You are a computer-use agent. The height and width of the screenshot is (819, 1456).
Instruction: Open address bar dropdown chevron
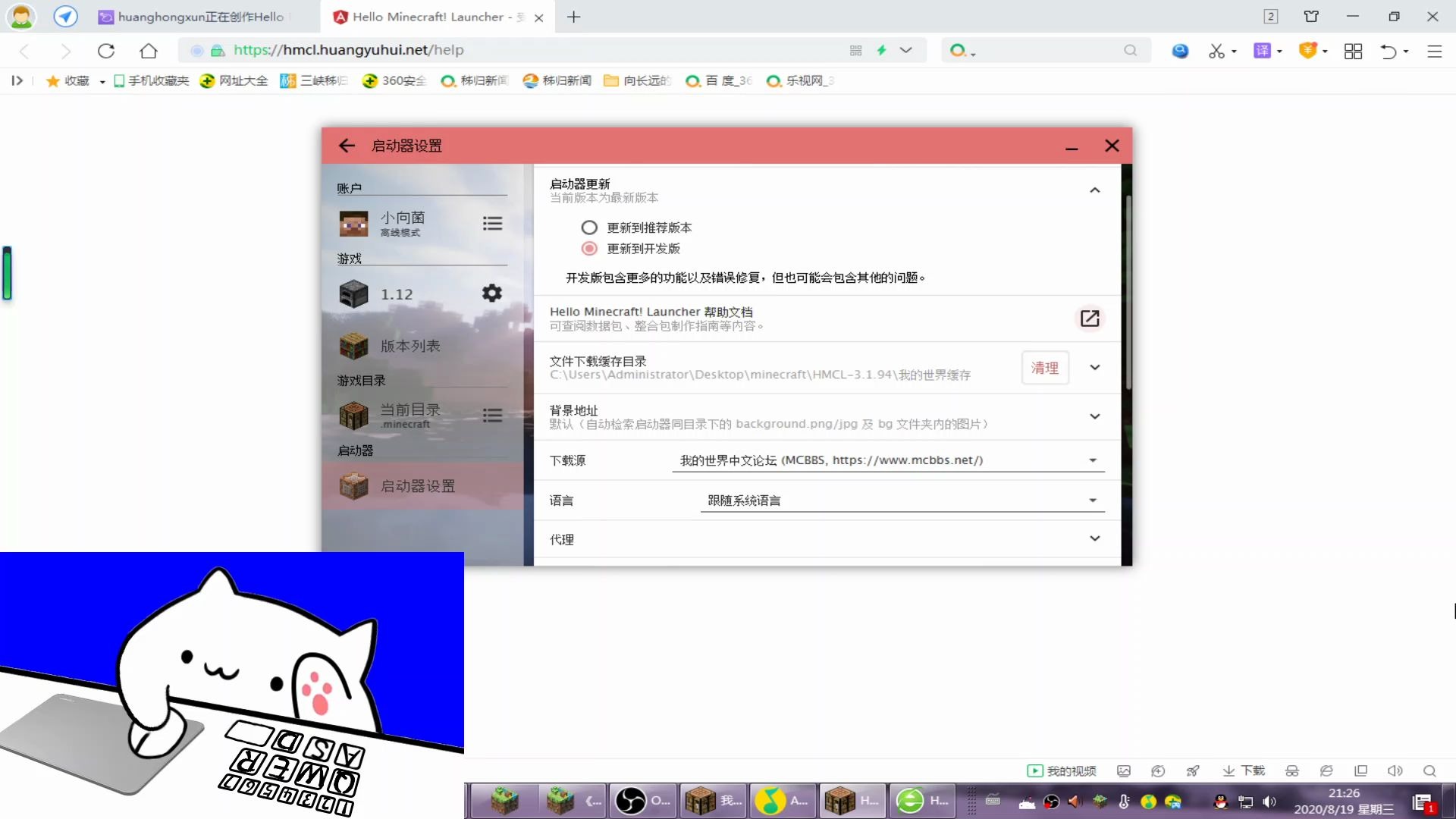point(905,50)
